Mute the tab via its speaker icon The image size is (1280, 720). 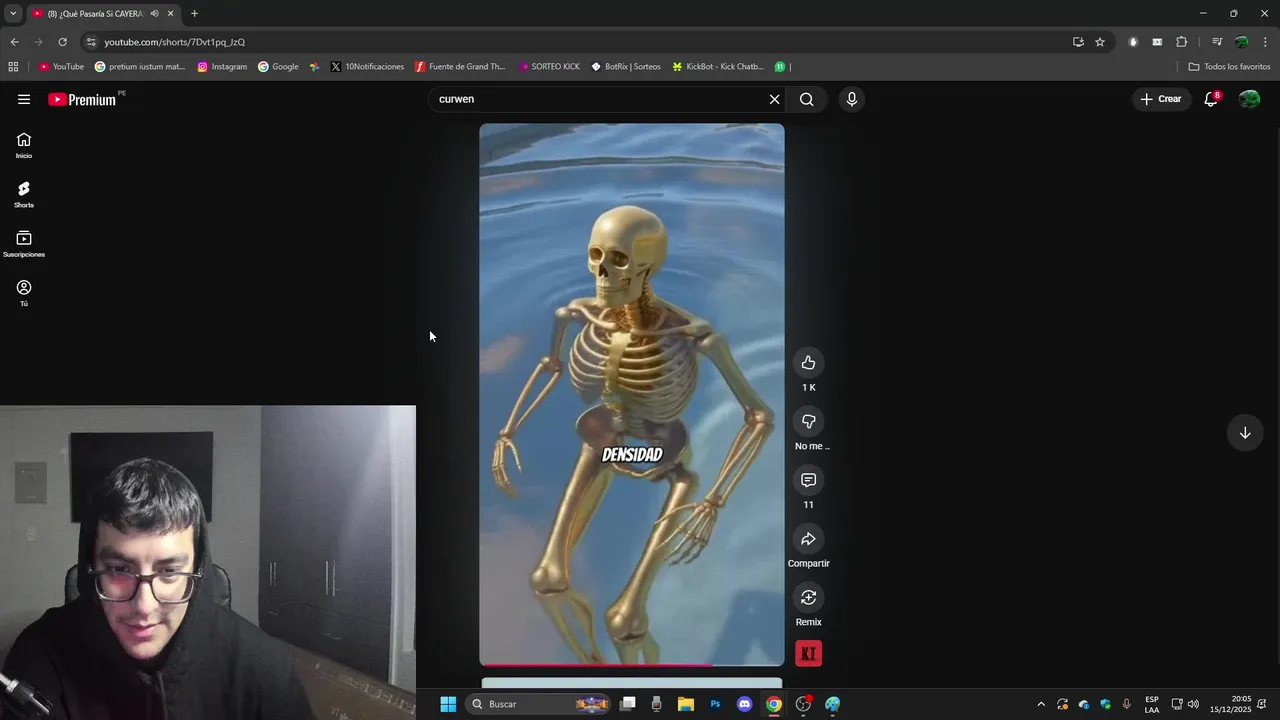[154, 13]
